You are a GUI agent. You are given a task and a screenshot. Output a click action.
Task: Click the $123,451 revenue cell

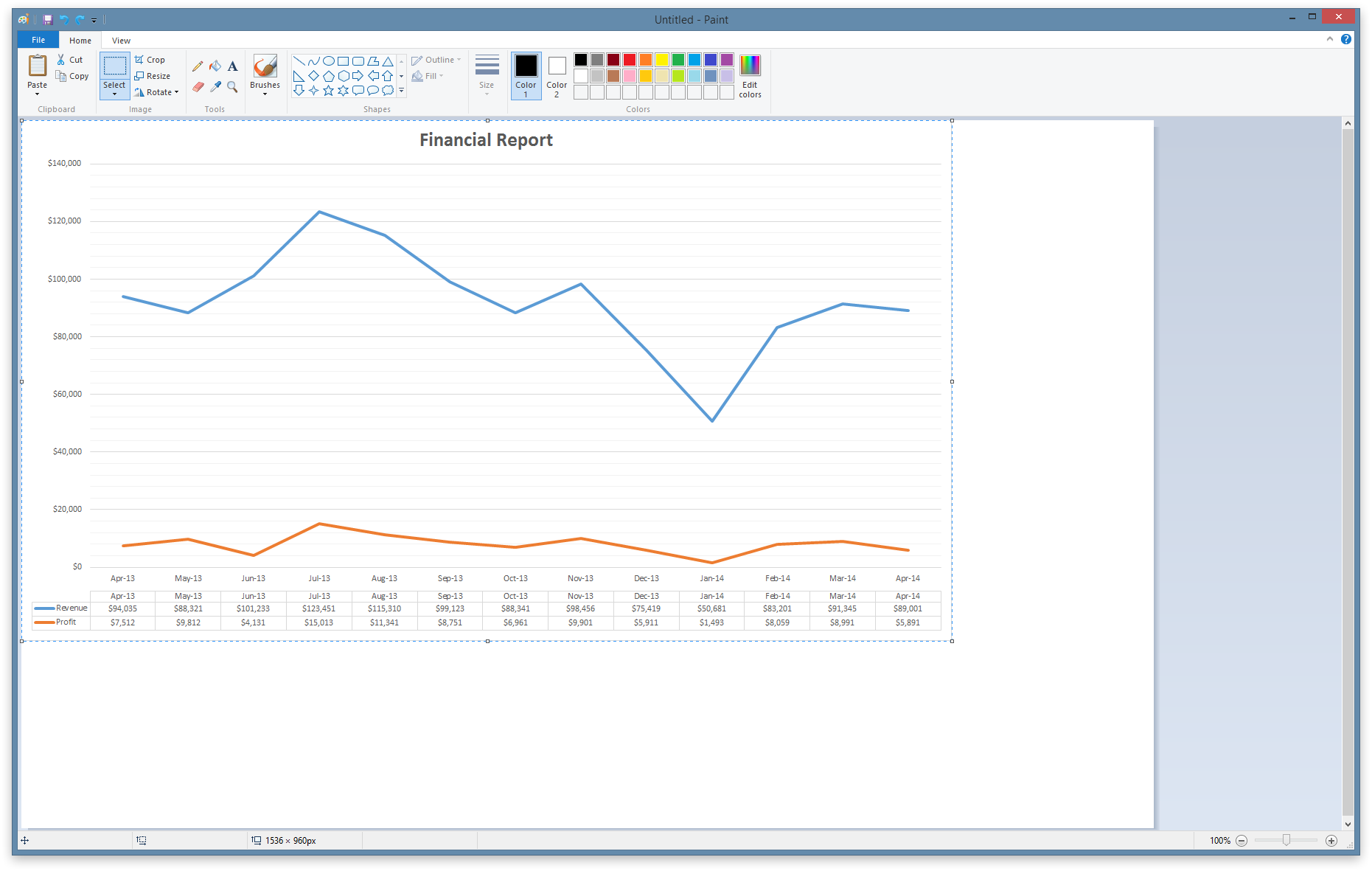point(319,609)
